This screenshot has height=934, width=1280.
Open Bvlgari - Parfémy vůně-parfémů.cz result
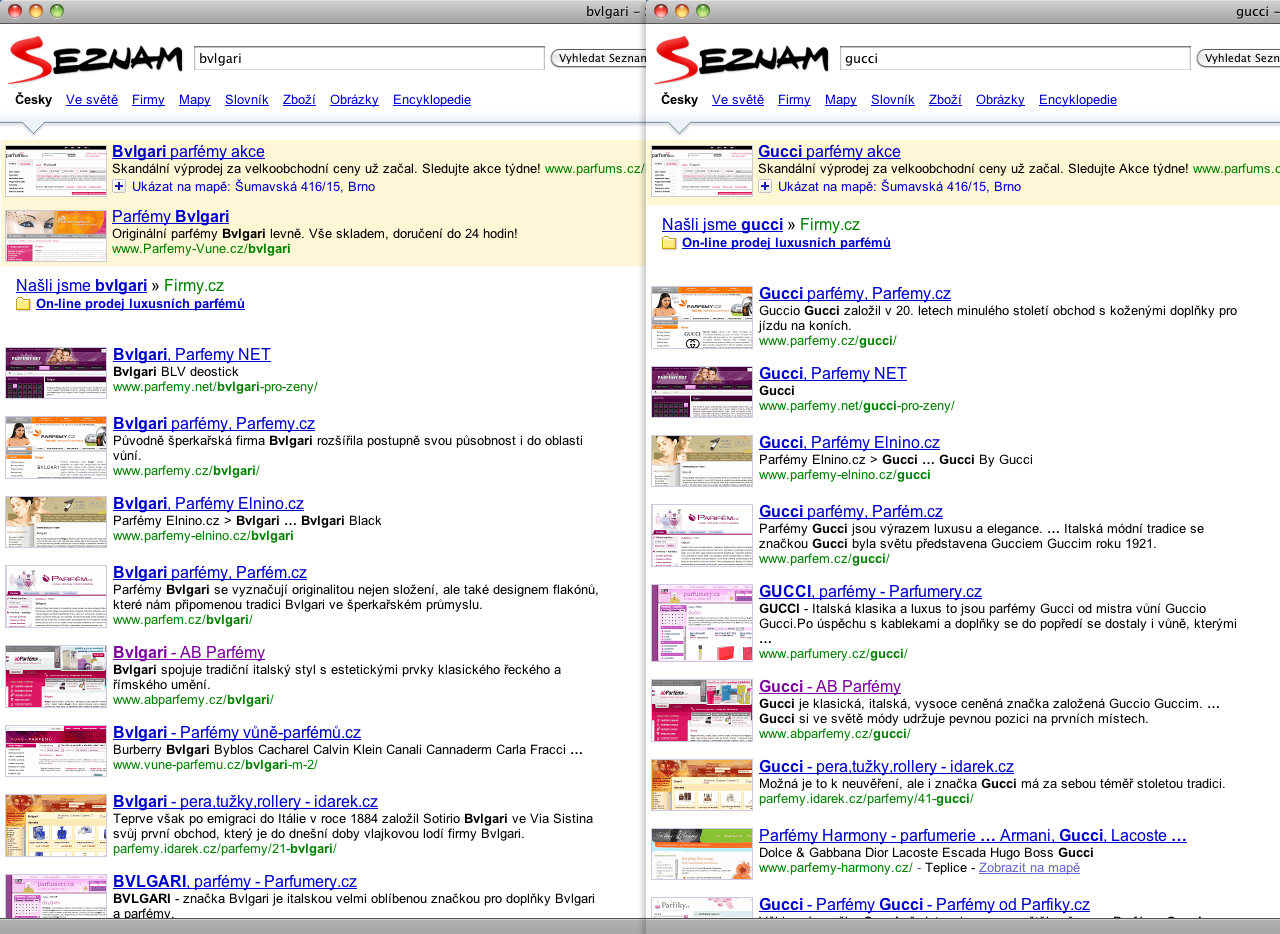pyautogui.click(x=237, y=732)
